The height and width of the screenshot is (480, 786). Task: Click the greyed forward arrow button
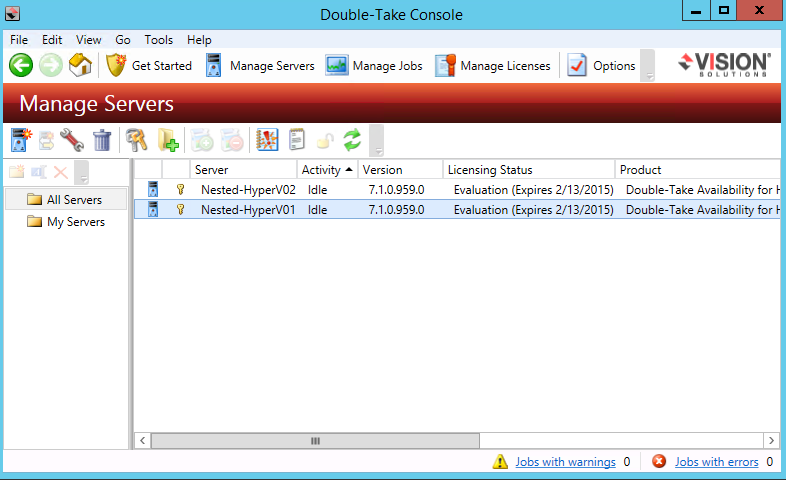tap(51, 65)
